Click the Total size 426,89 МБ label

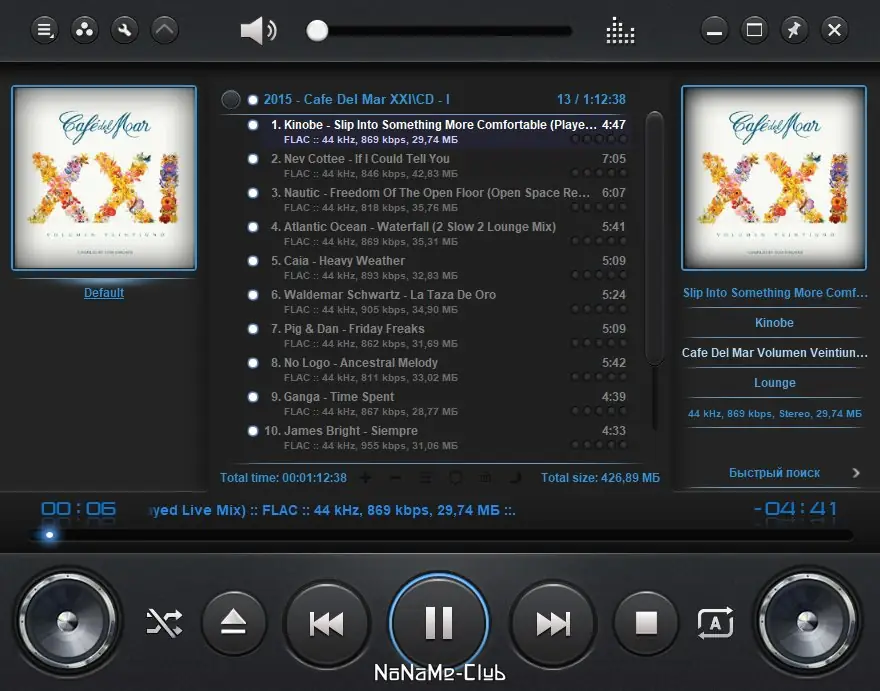(600, 478)
